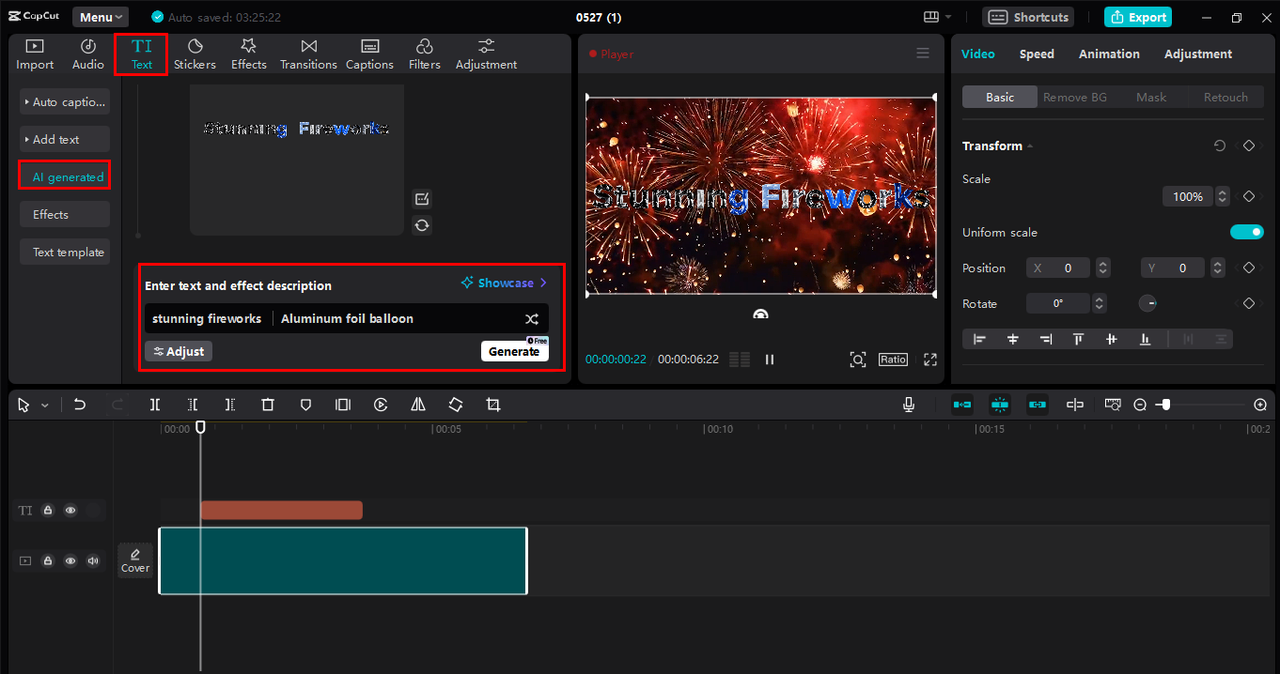Hide the text track with eye icon
1280x674 pixels.
(71, 510)
